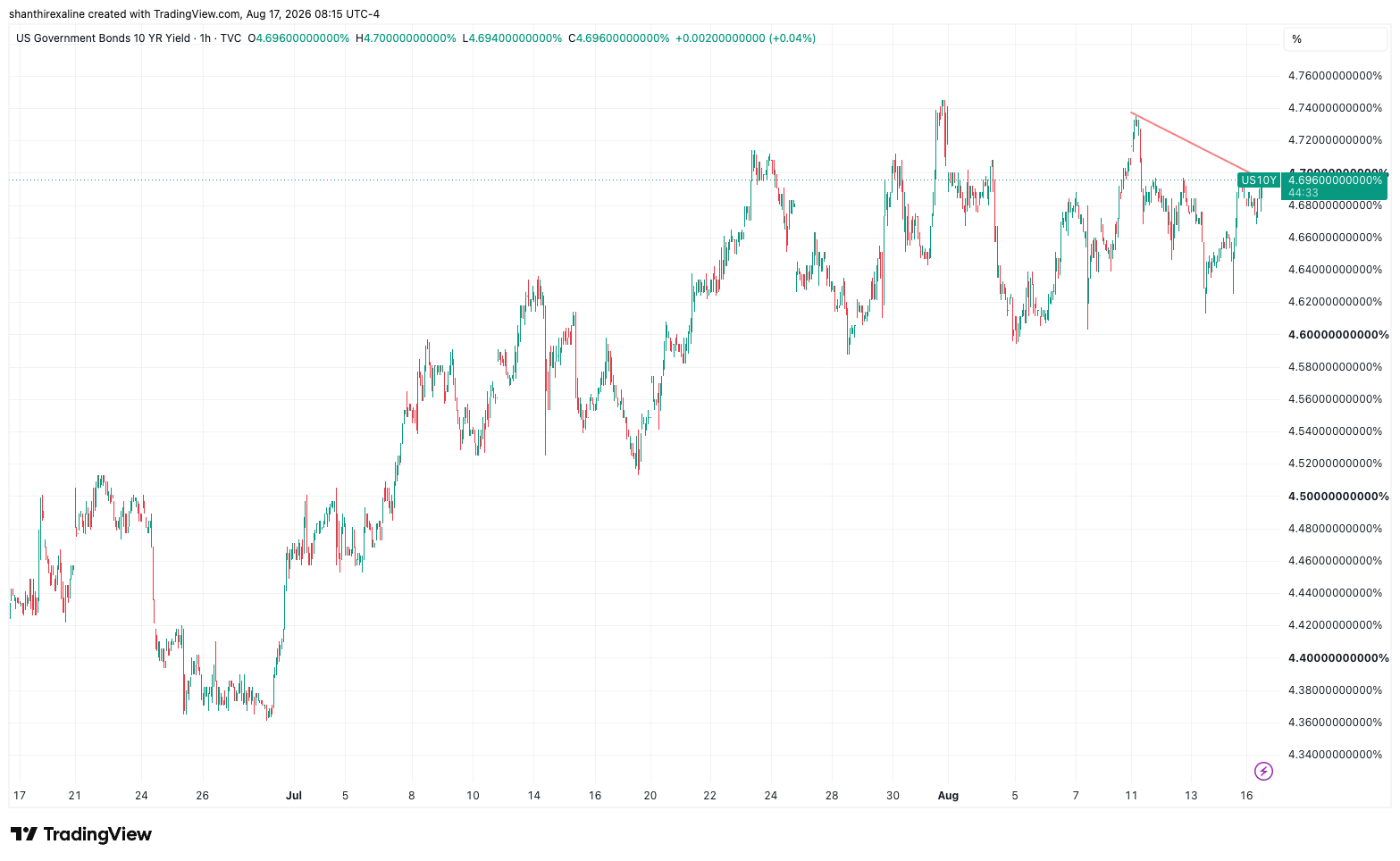Screen dimensions: 1400x861
Task: Select the red descending trendline
Action: click(x=1191, y=143)
